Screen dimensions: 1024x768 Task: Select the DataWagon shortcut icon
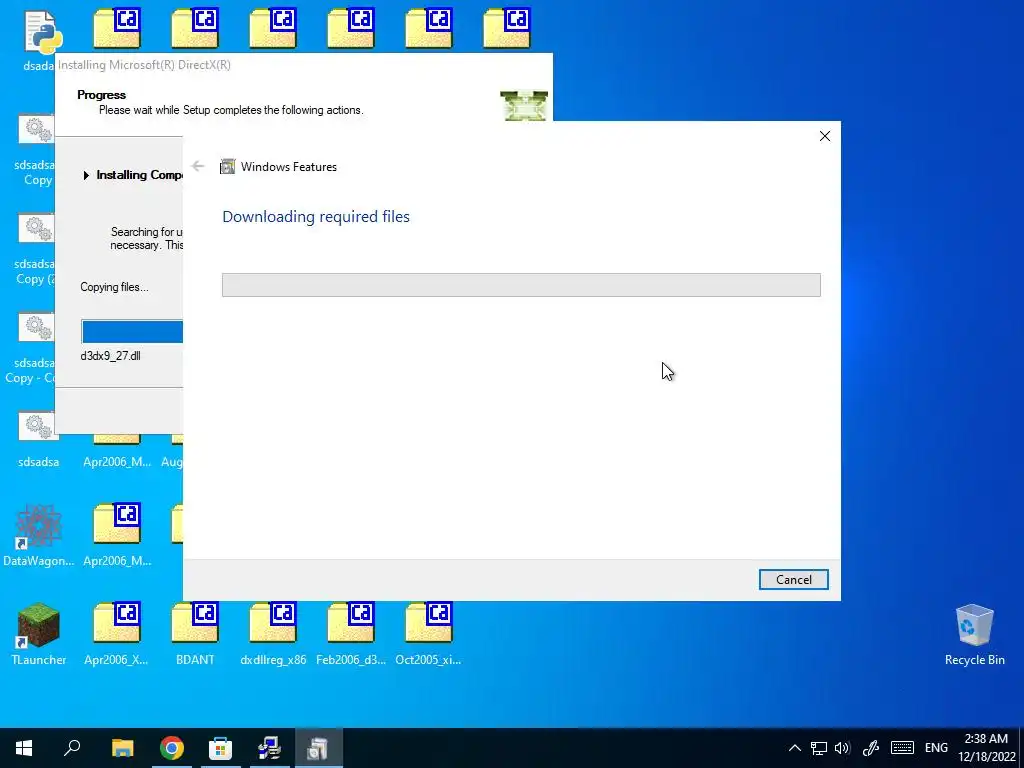[x=39, y=534]
